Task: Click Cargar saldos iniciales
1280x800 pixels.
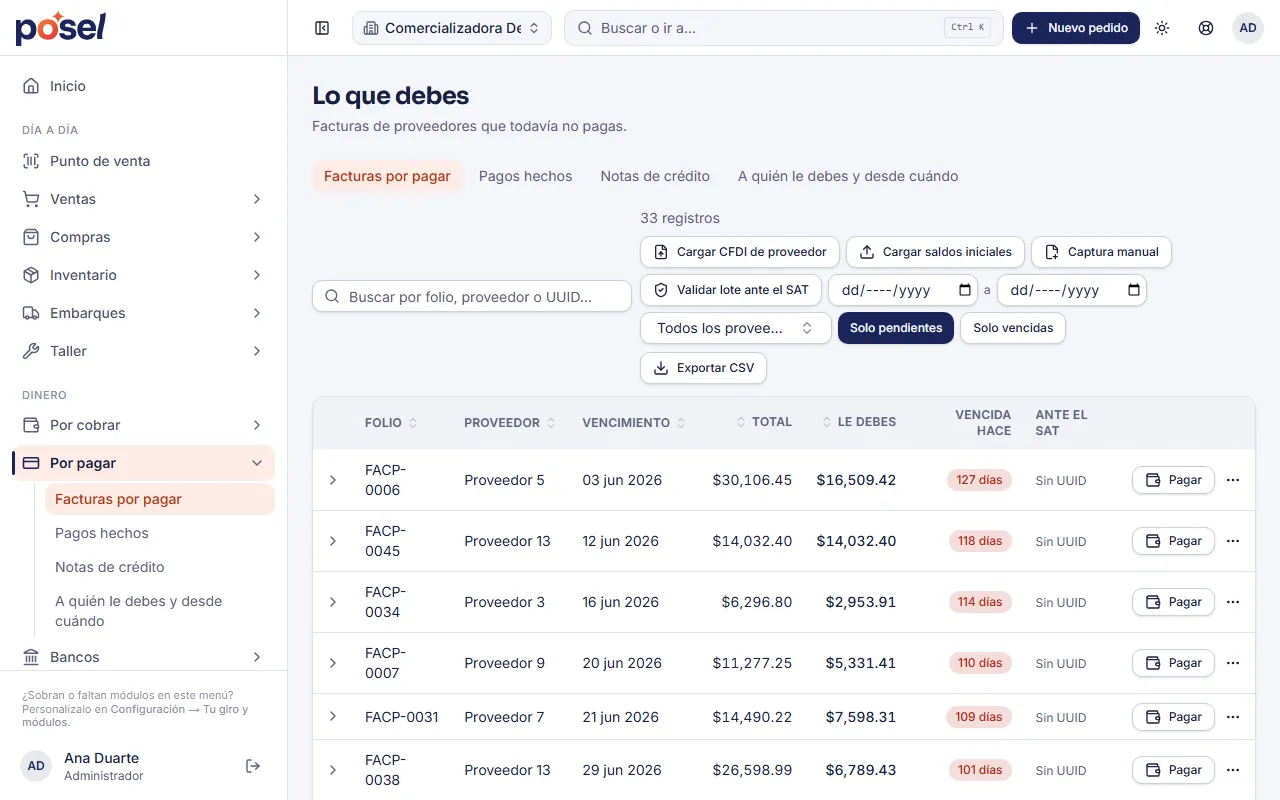Action: (935, 252)
